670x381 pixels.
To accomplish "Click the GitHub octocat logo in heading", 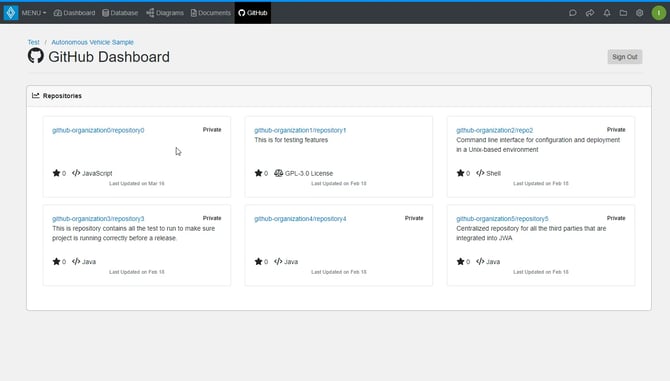I will [35, 56].
